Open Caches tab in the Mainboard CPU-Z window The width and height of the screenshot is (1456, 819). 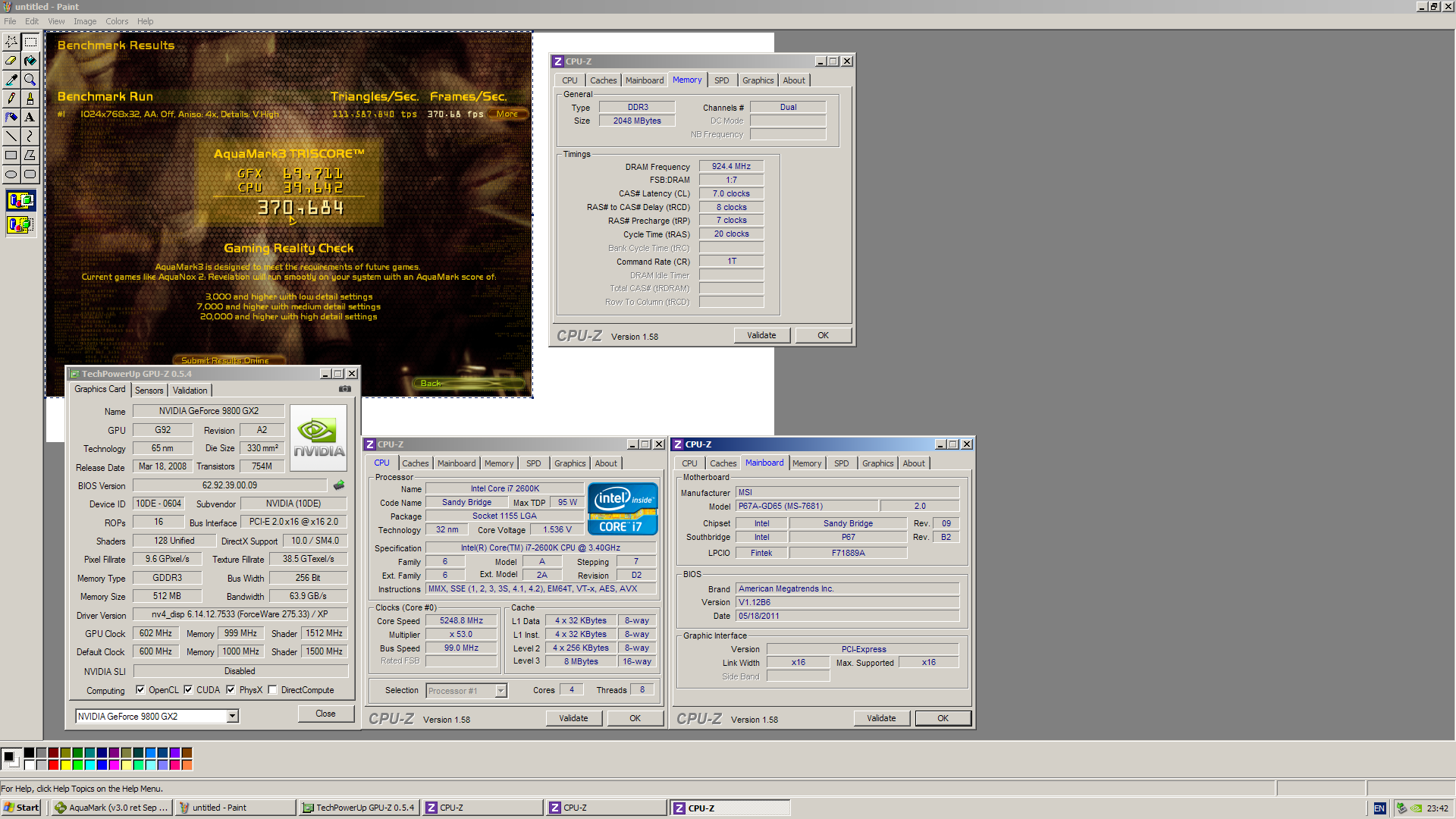click(723, 463)
